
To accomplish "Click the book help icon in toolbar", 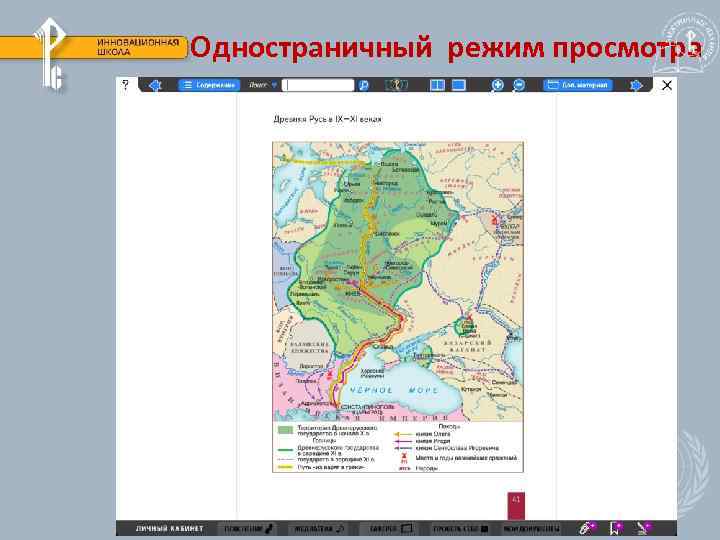I will 396,84.
